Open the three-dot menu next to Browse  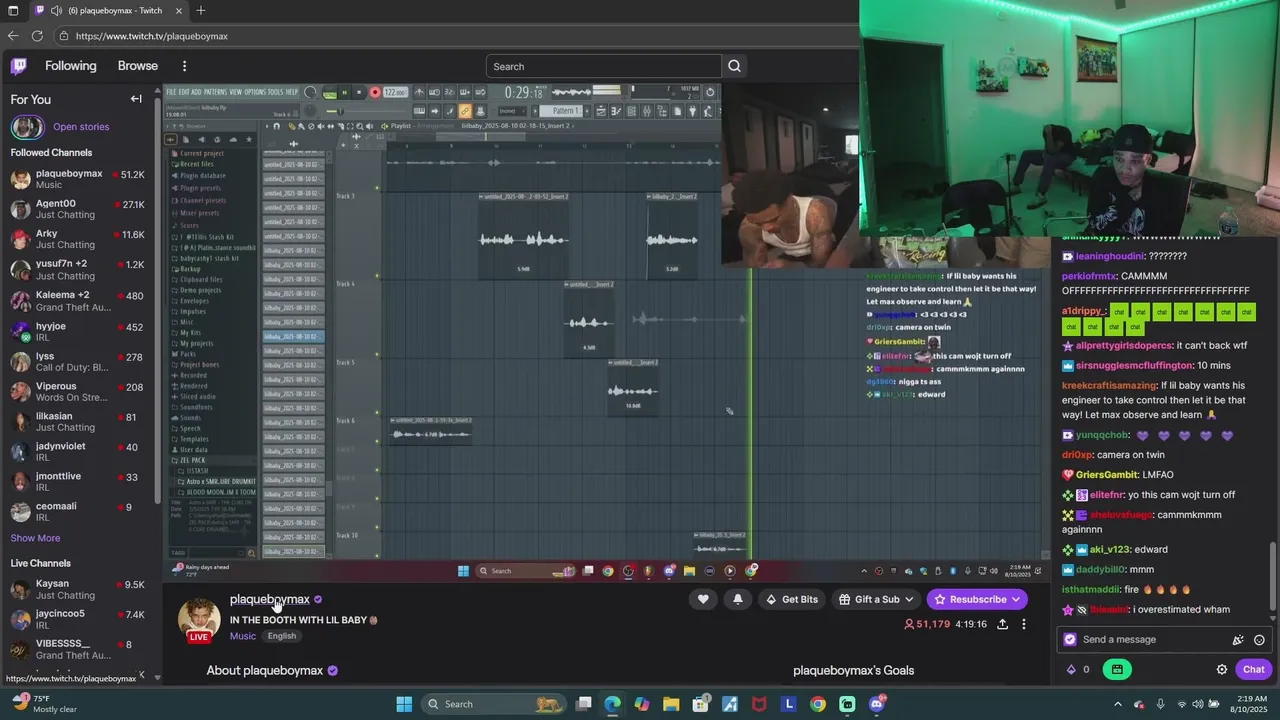click(184, 66)
